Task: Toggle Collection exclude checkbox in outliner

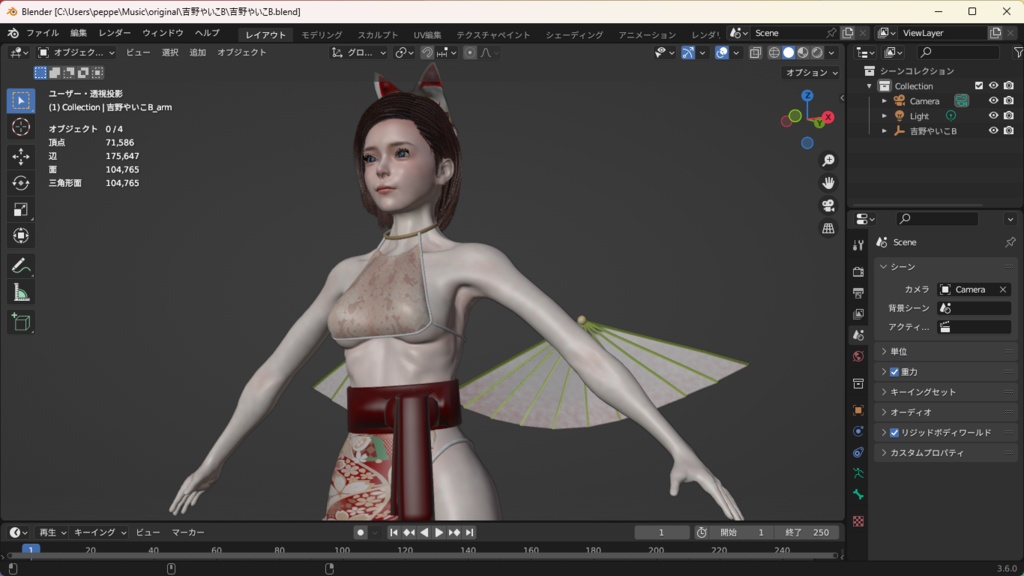Action: point(979,86)
